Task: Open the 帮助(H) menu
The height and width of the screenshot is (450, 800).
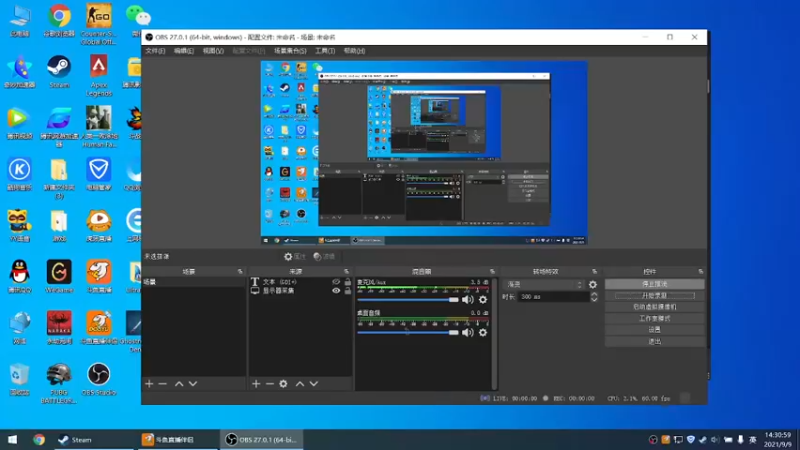Action: point(354,51)
